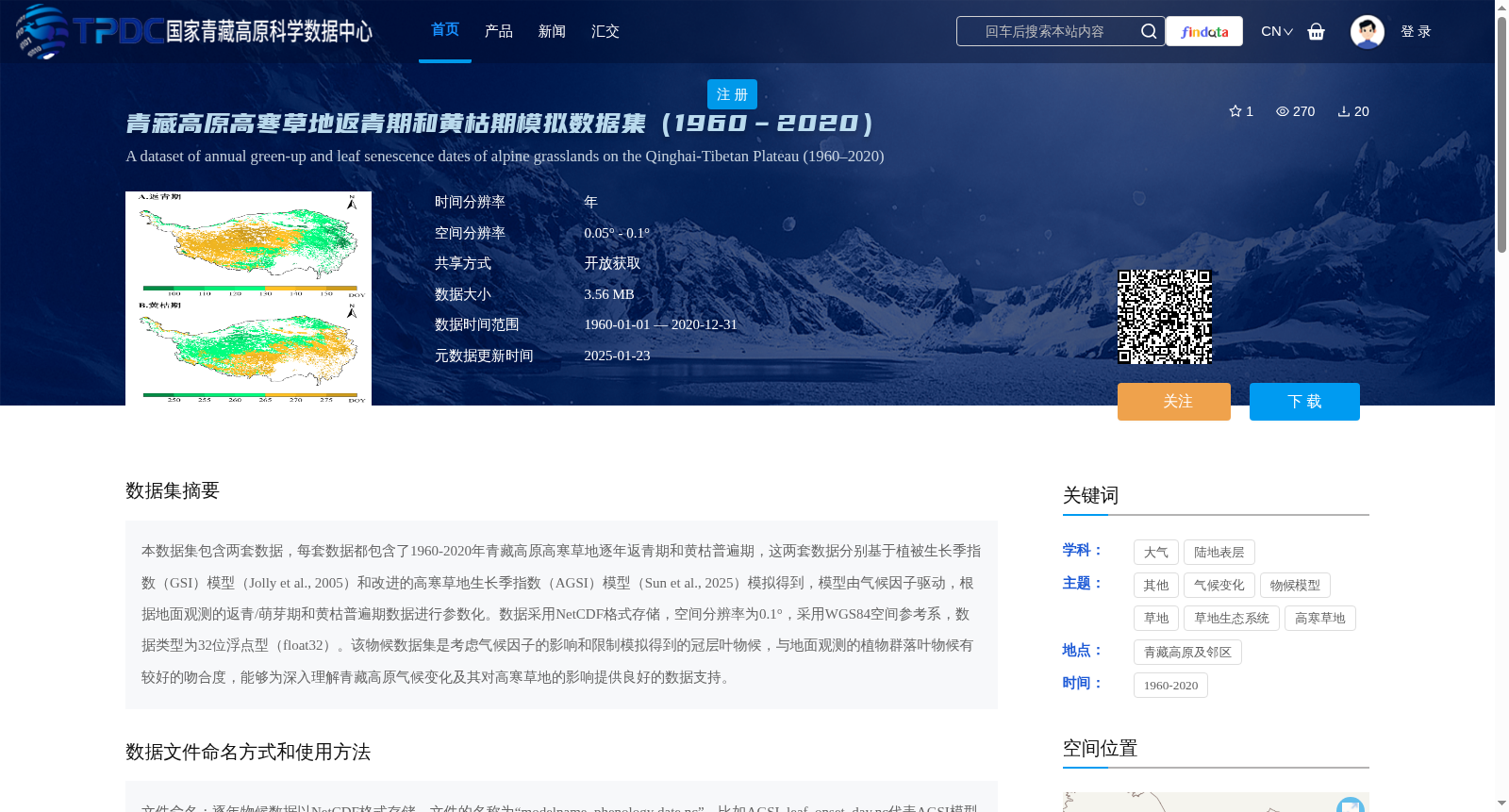Screen dimensions: 1509x812
Task: Click the 1960-01-01 — 2020-12-31 time range value
Action: pyautogui.click(x=660, y=324)
